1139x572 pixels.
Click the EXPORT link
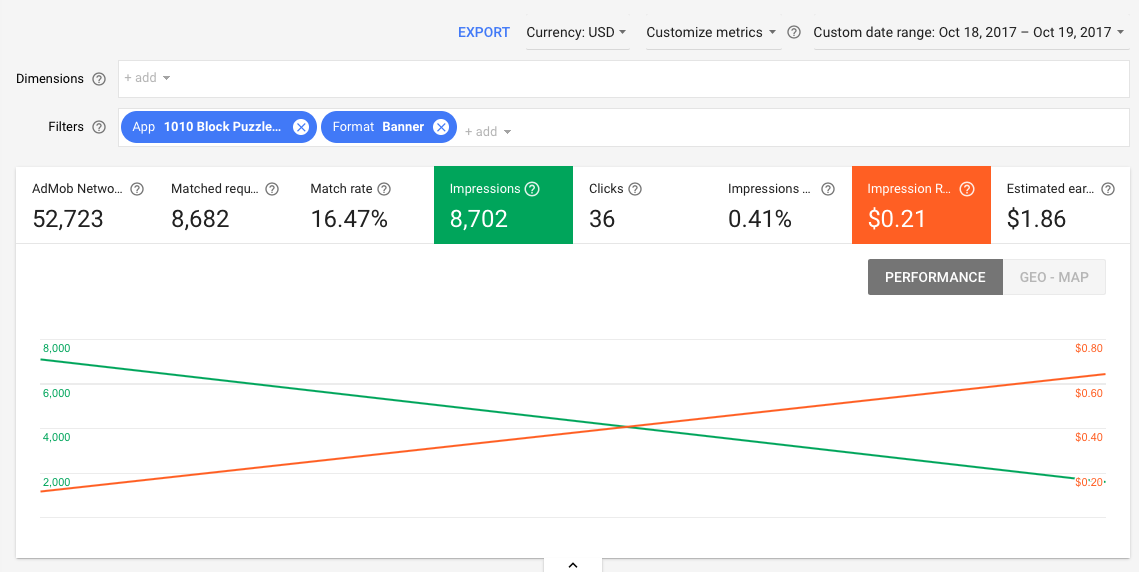pos(484,32)
